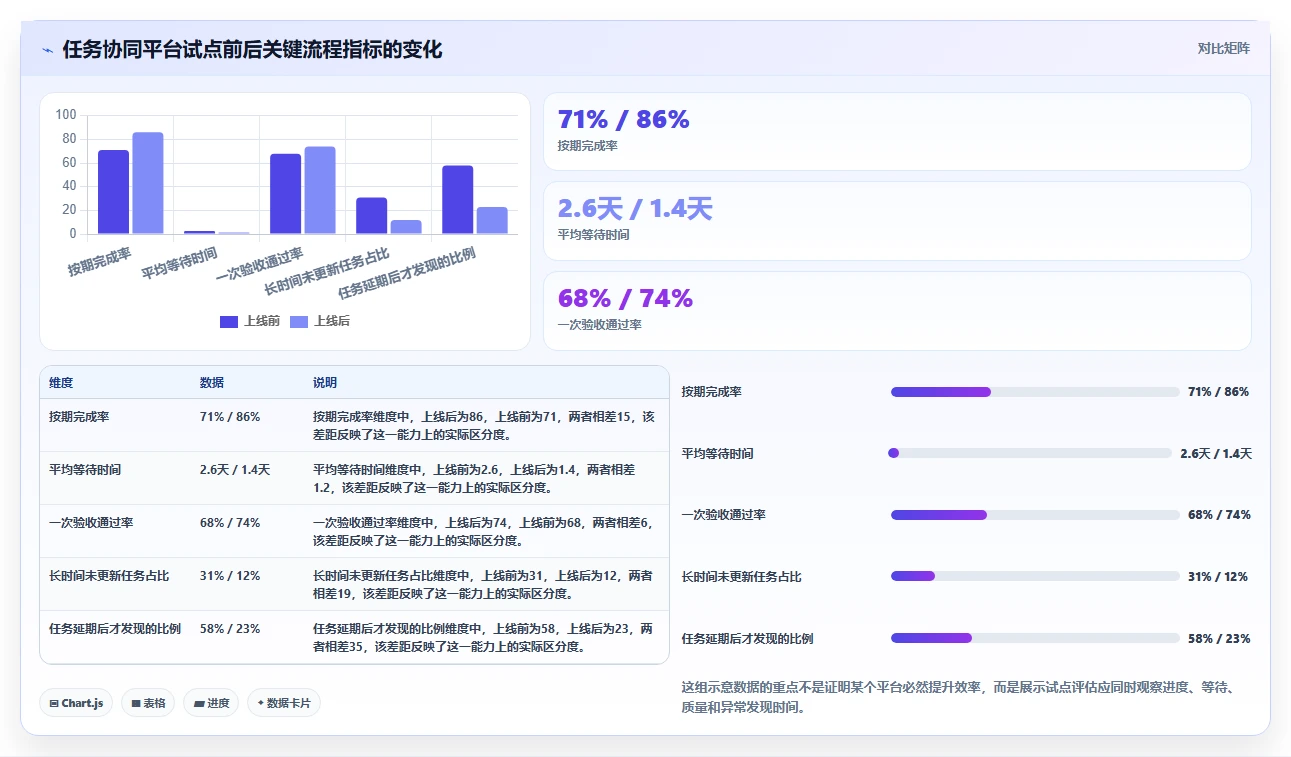This screenshot has width=1291, height=757.
Task: Click the 长时间未更新任务占比 progress bar
Action: [1035, 576]
